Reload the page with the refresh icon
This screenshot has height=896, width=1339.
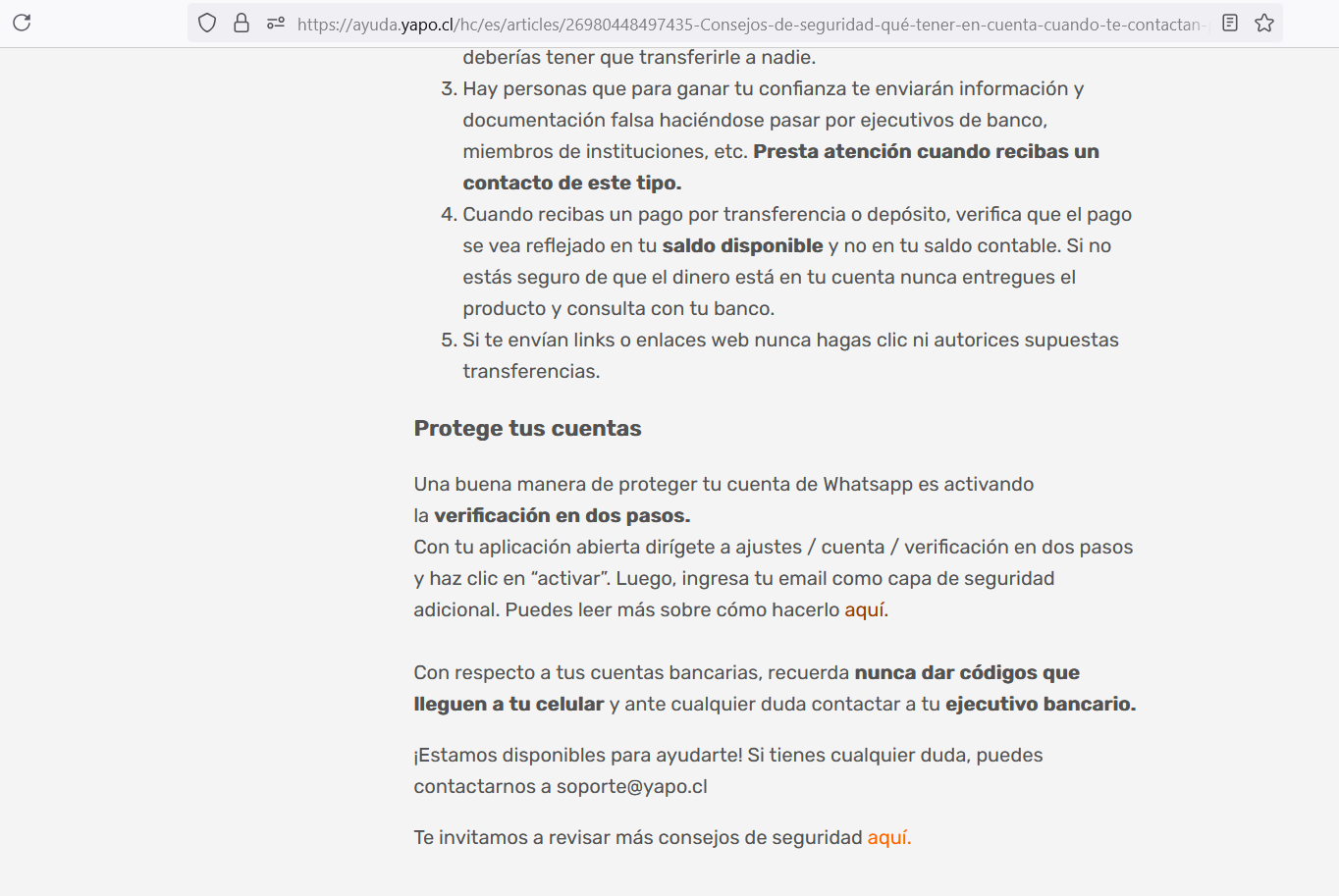tap(22, 23)
